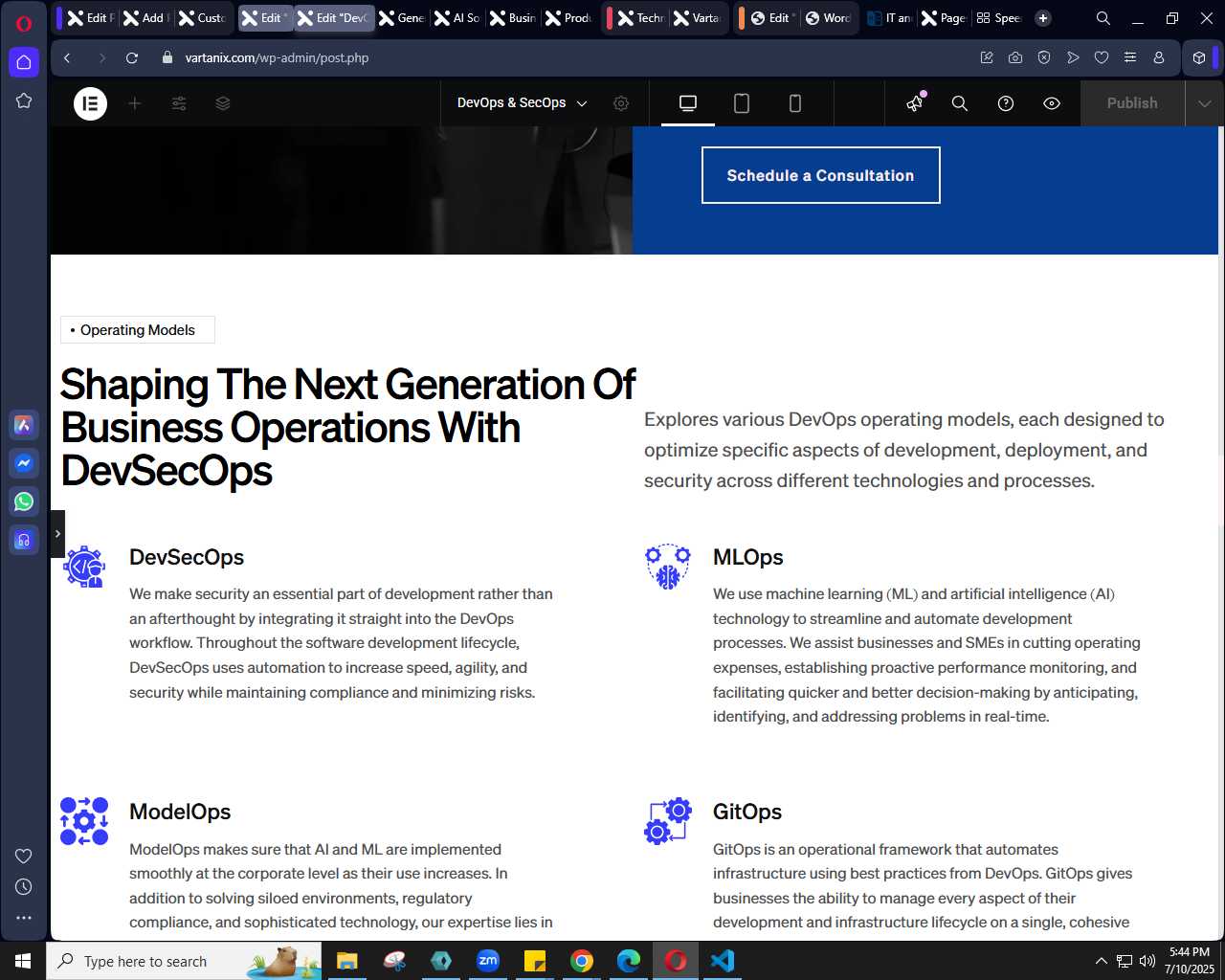Open Zoom from the taskbar

pyautogui.click(x=488, y=961)
